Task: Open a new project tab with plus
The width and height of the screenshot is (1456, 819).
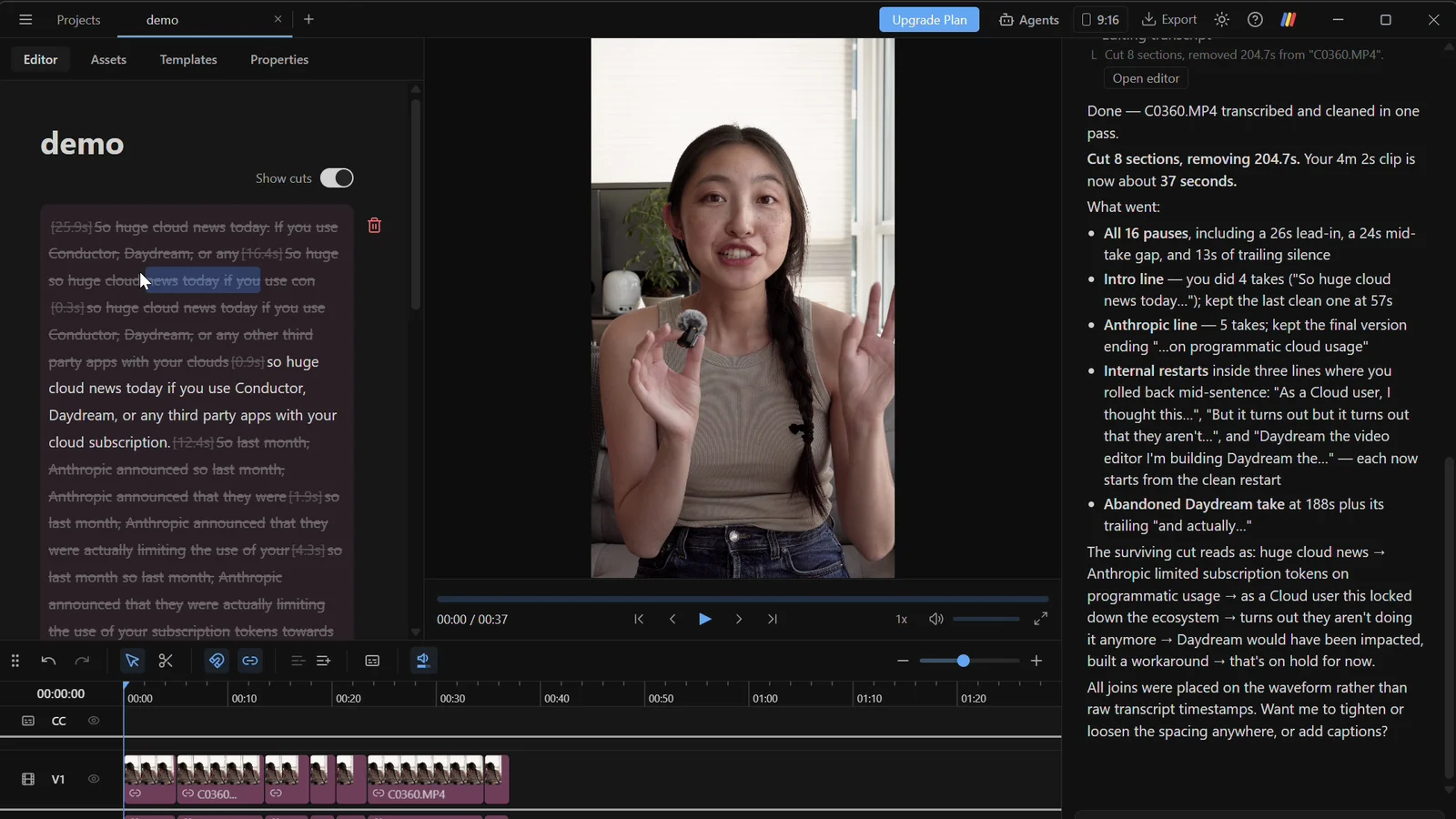Action: point(308,19)
